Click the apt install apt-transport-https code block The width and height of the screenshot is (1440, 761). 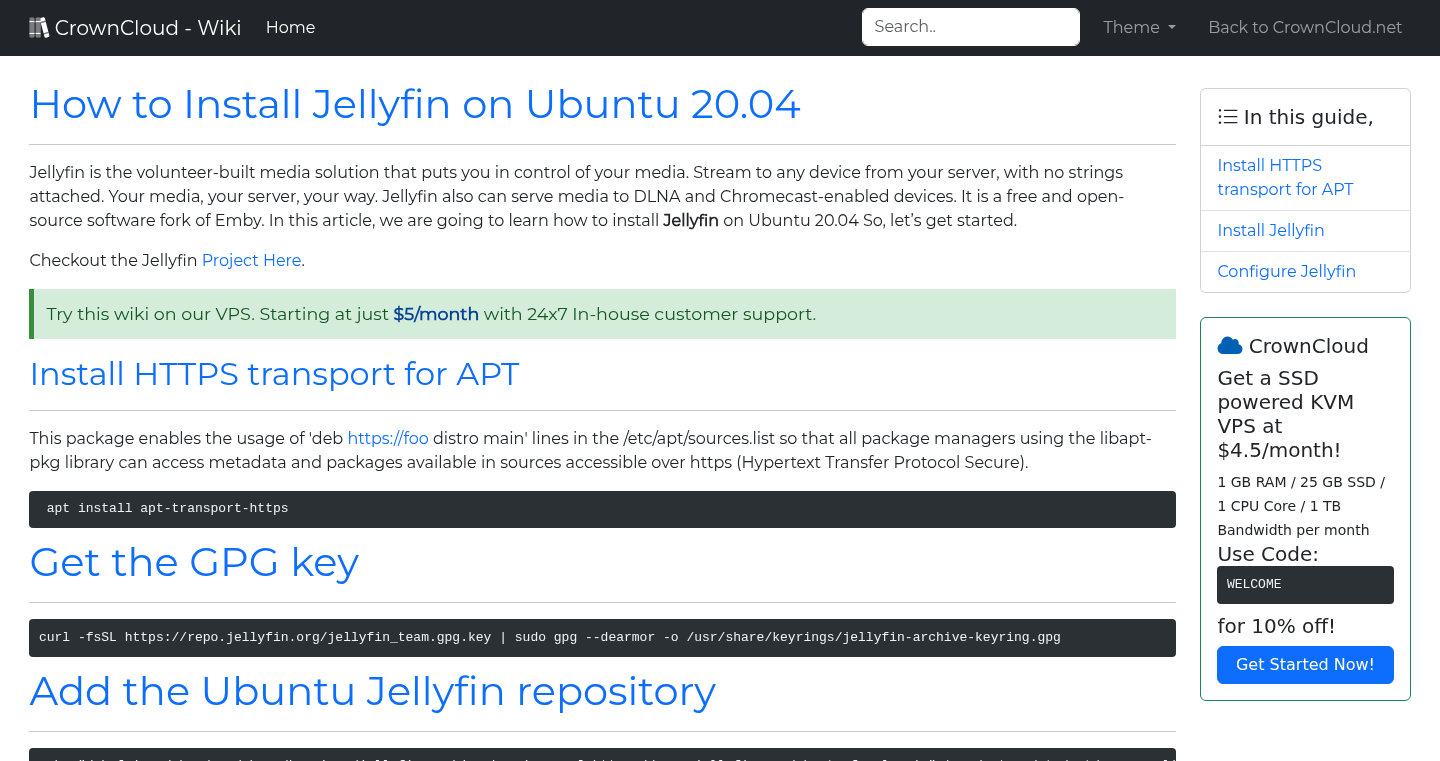(x=602, y=509)
